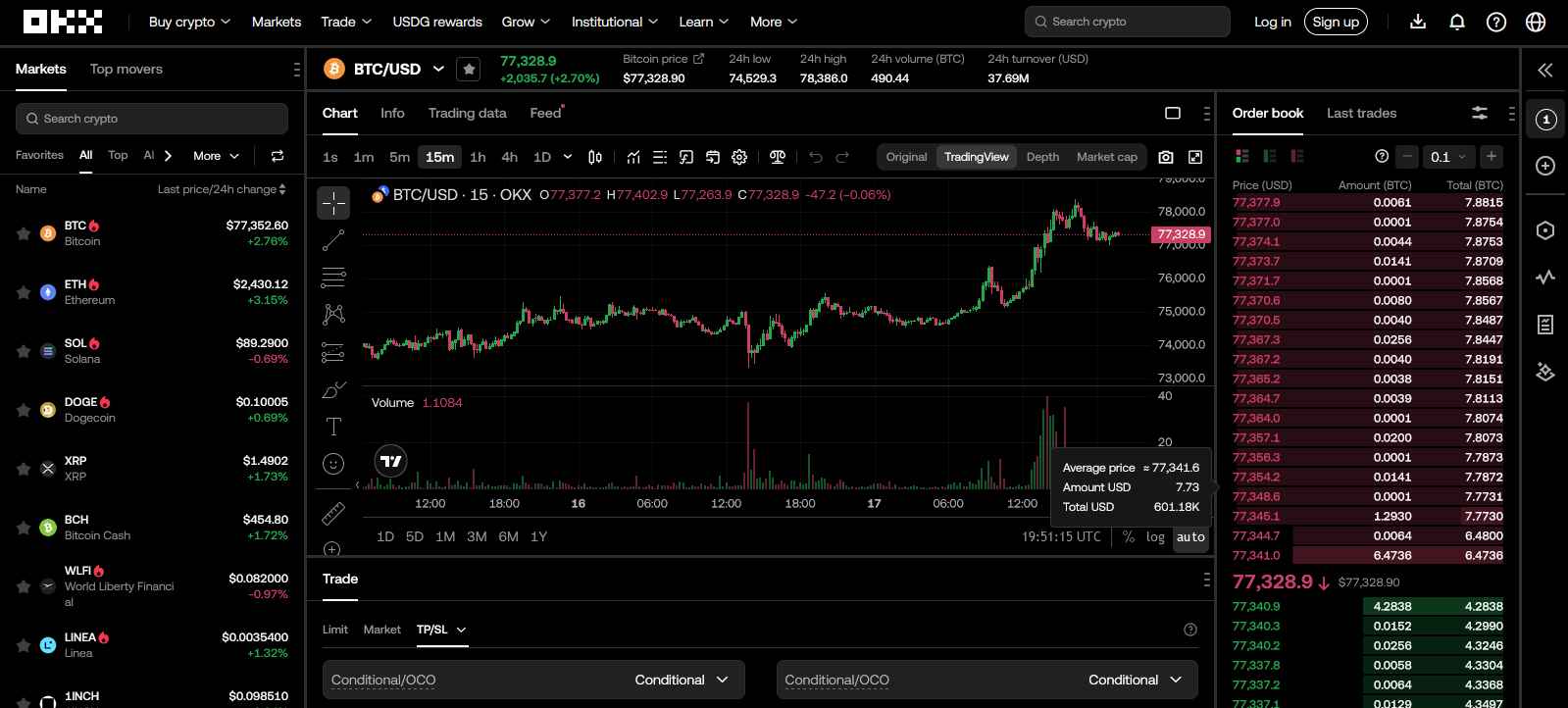Toggle log scale on chart

pos(1155,537)
